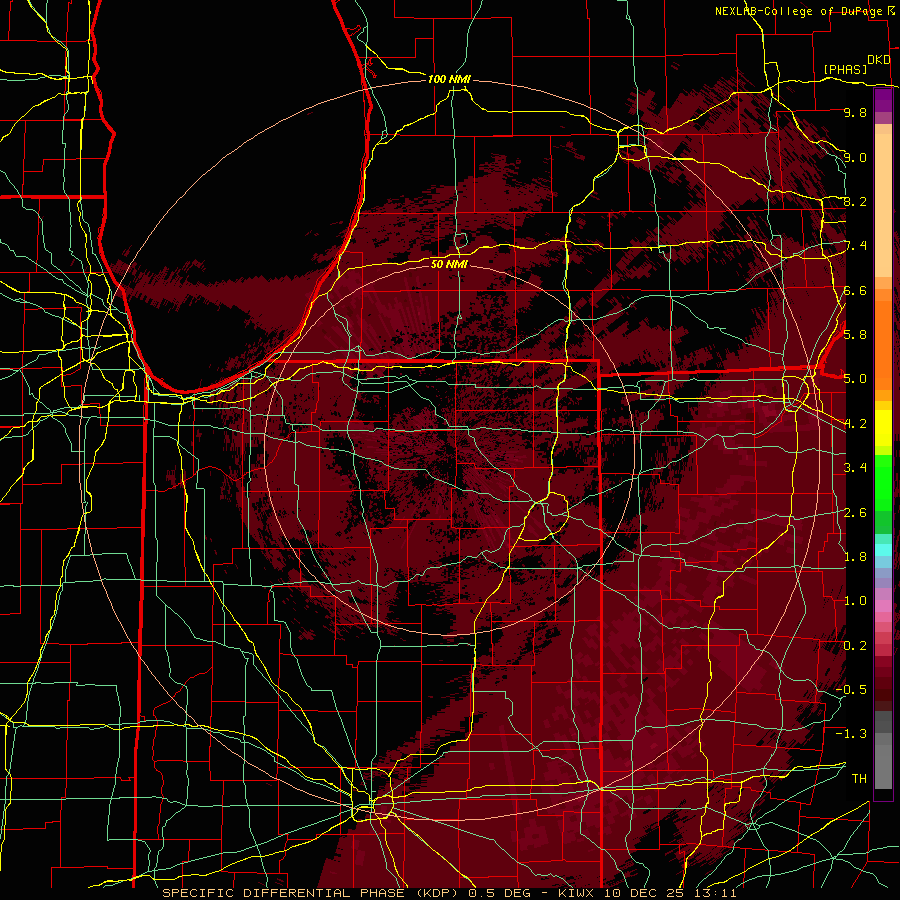Click the 5.0 scale value

click(x=855, y=379)
